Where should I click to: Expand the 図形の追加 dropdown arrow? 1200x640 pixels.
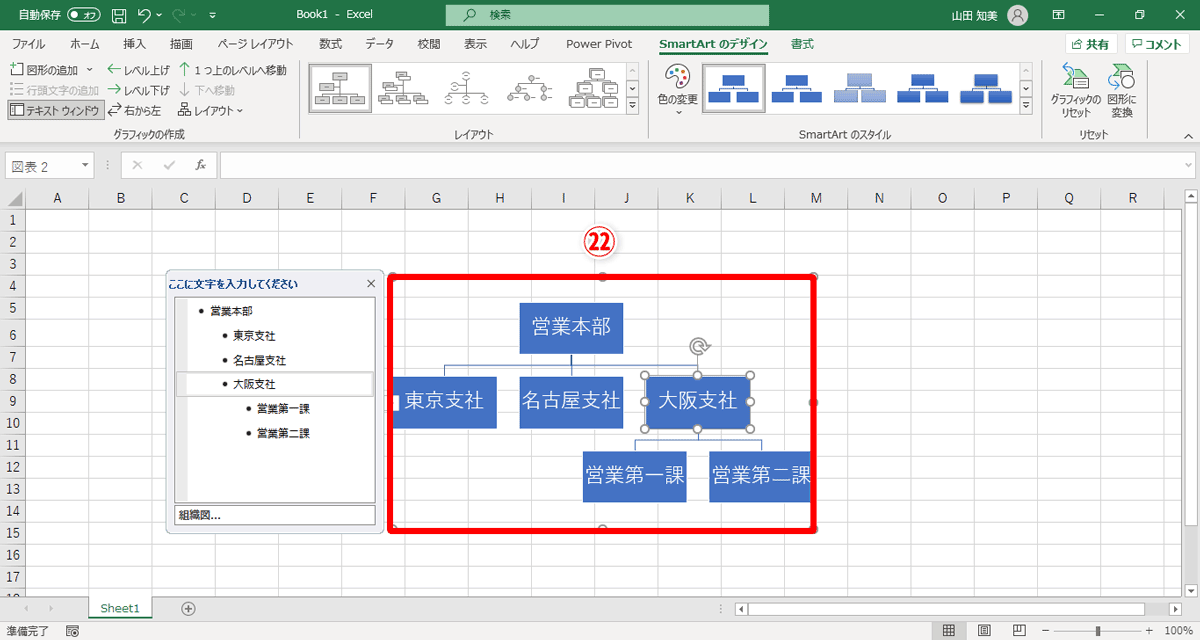point(89,70)
